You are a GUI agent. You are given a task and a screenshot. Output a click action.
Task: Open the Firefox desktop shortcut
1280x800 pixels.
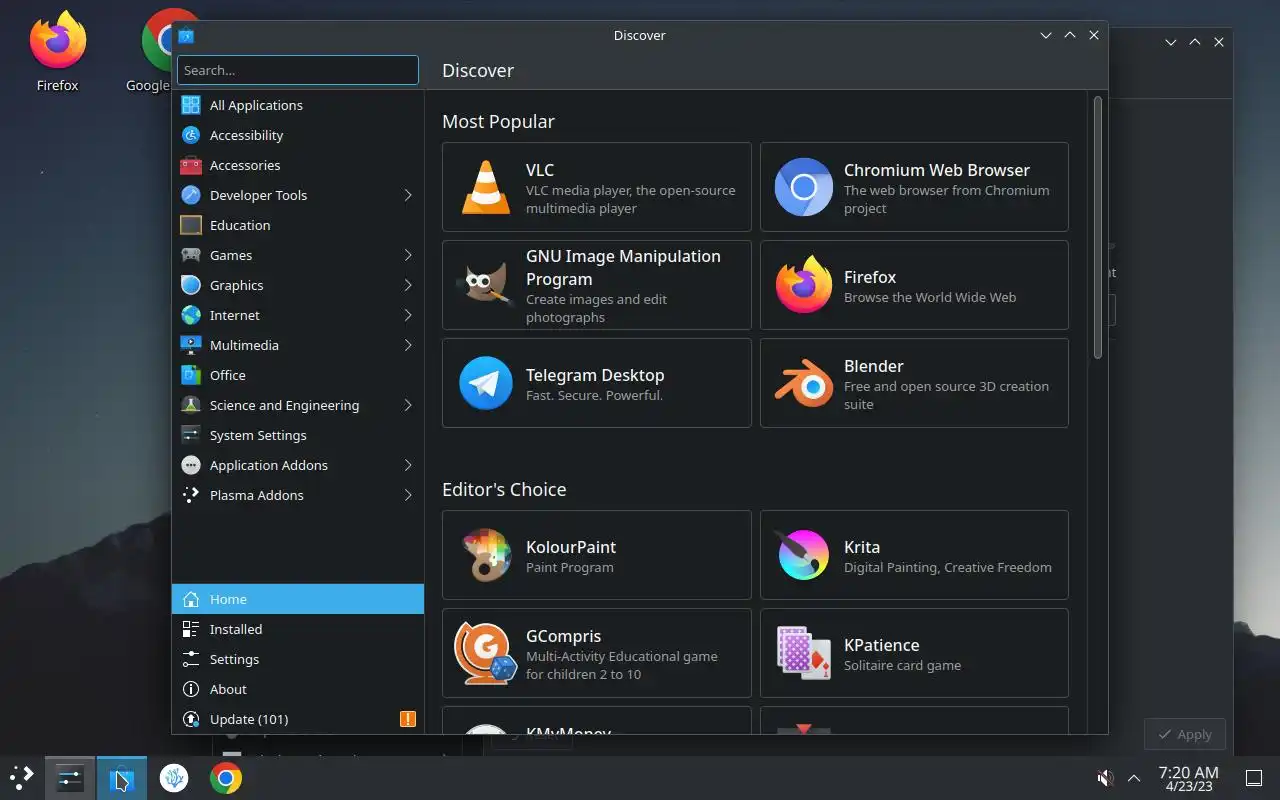(x=57, y=50)
